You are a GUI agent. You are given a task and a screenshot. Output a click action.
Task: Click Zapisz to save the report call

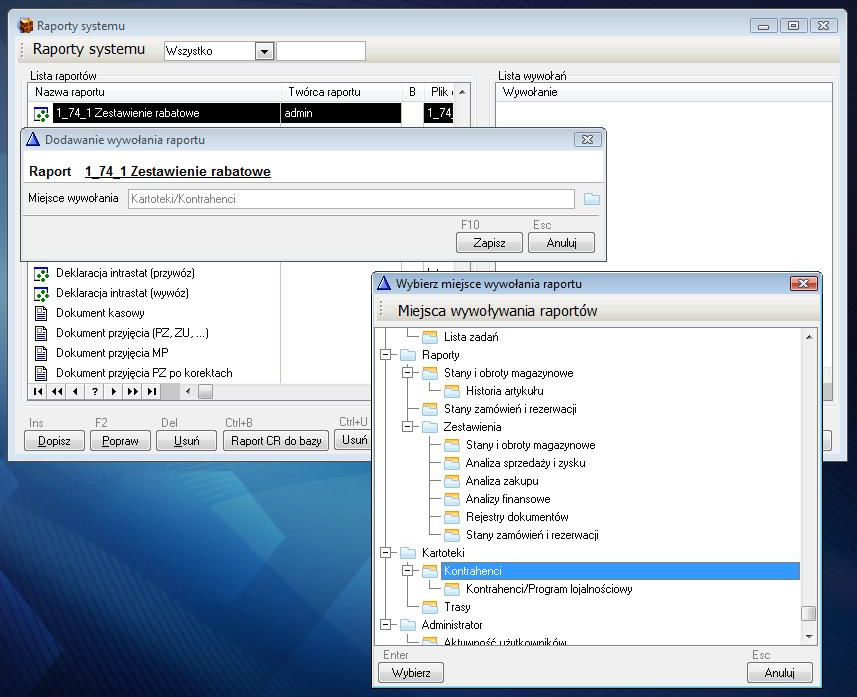pyautogui.click(x=490, y=243)
